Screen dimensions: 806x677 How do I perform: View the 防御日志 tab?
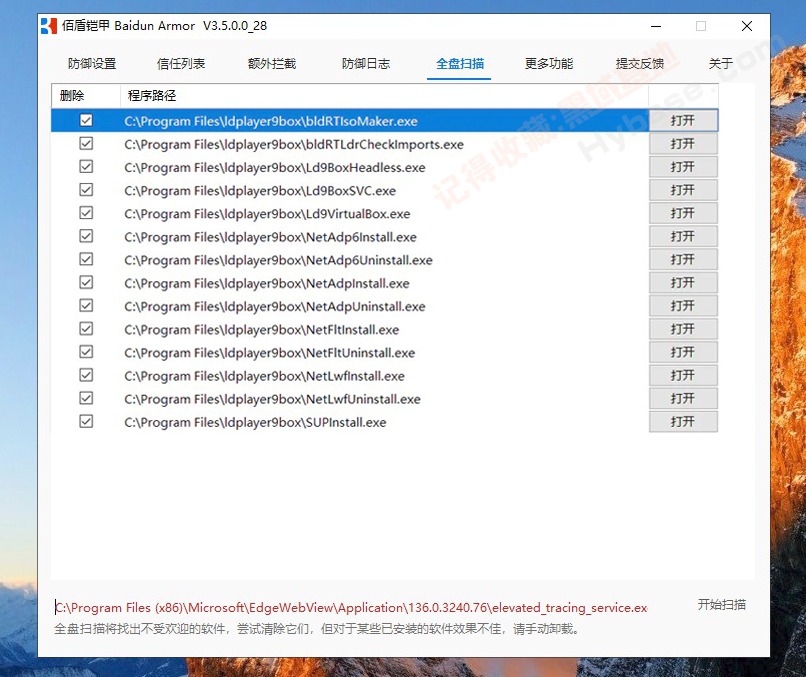366,64
